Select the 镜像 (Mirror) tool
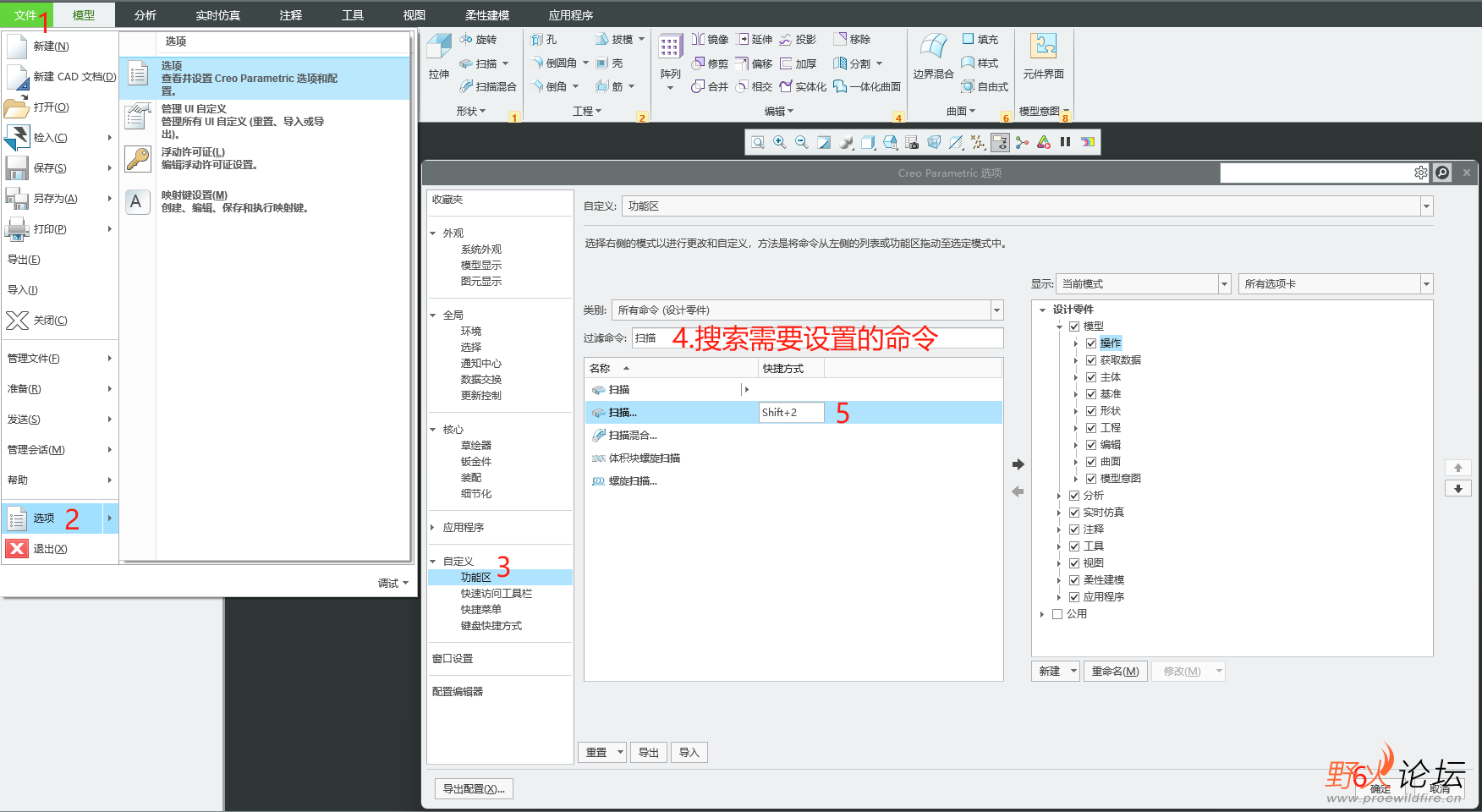1482x812 pixels. click(710, 40)
